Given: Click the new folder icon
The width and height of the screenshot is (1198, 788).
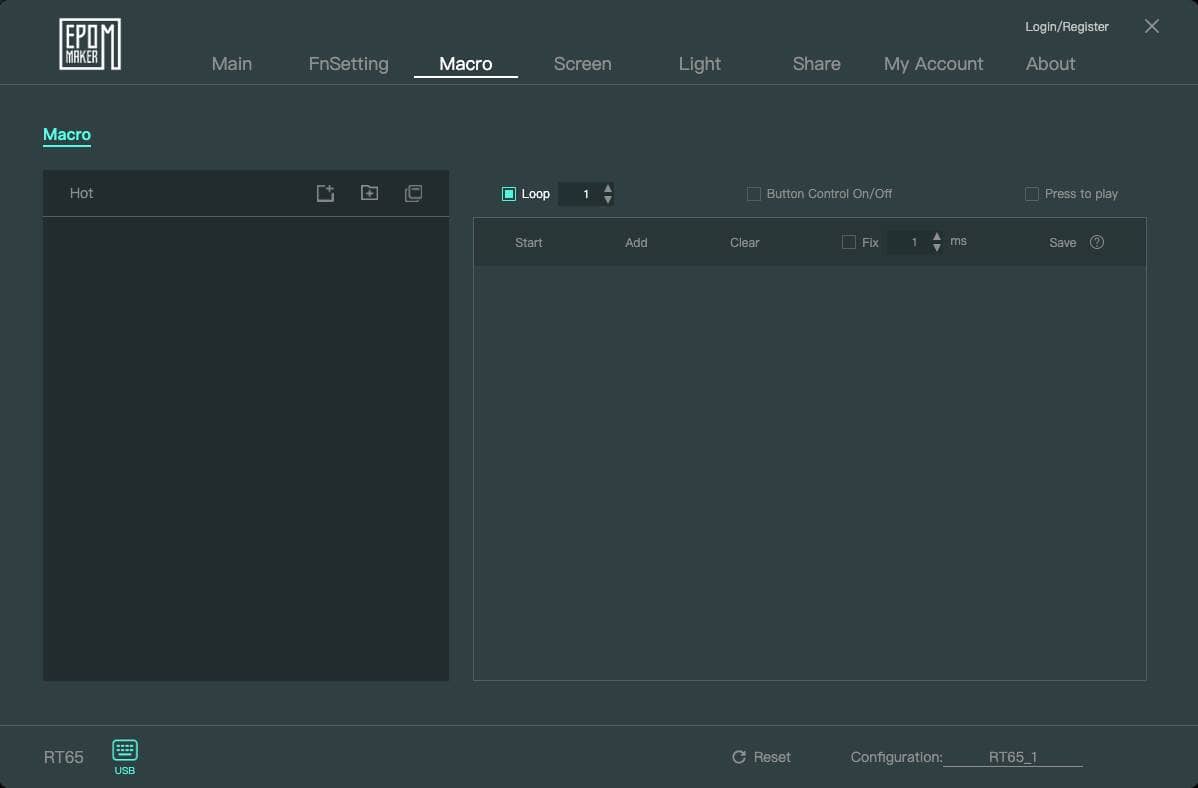Looking at the screenshot, I should tap(369, 193).
